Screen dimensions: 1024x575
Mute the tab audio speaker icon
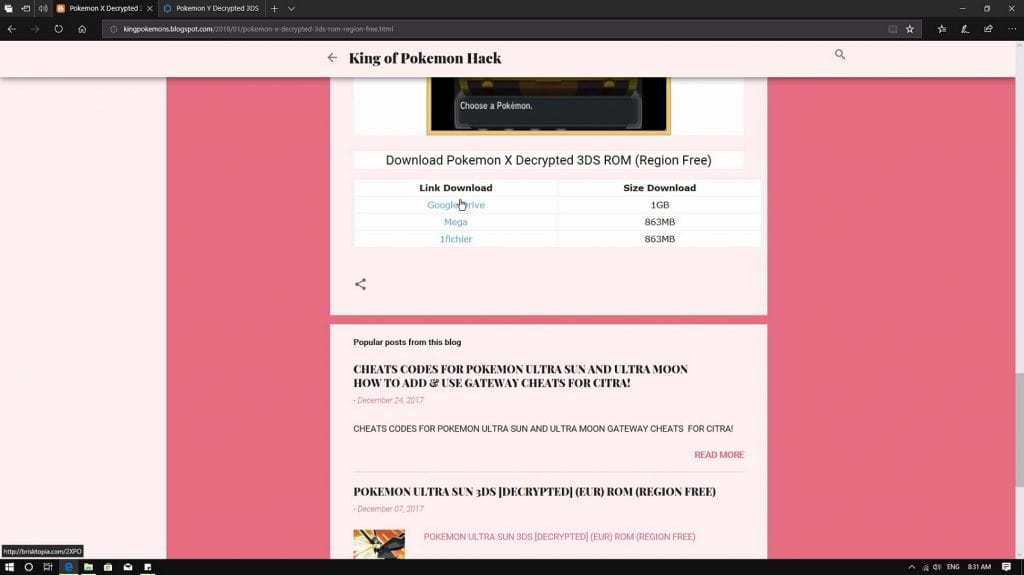click(43, 8)
